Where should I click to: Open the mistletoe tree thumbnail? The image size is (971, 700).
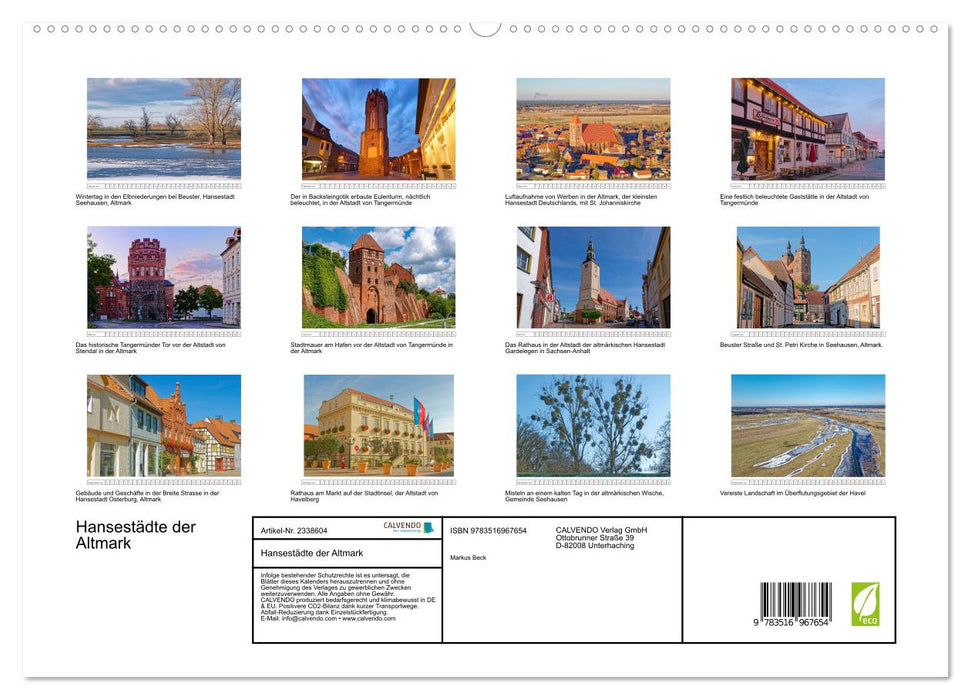tap(593, 426)
